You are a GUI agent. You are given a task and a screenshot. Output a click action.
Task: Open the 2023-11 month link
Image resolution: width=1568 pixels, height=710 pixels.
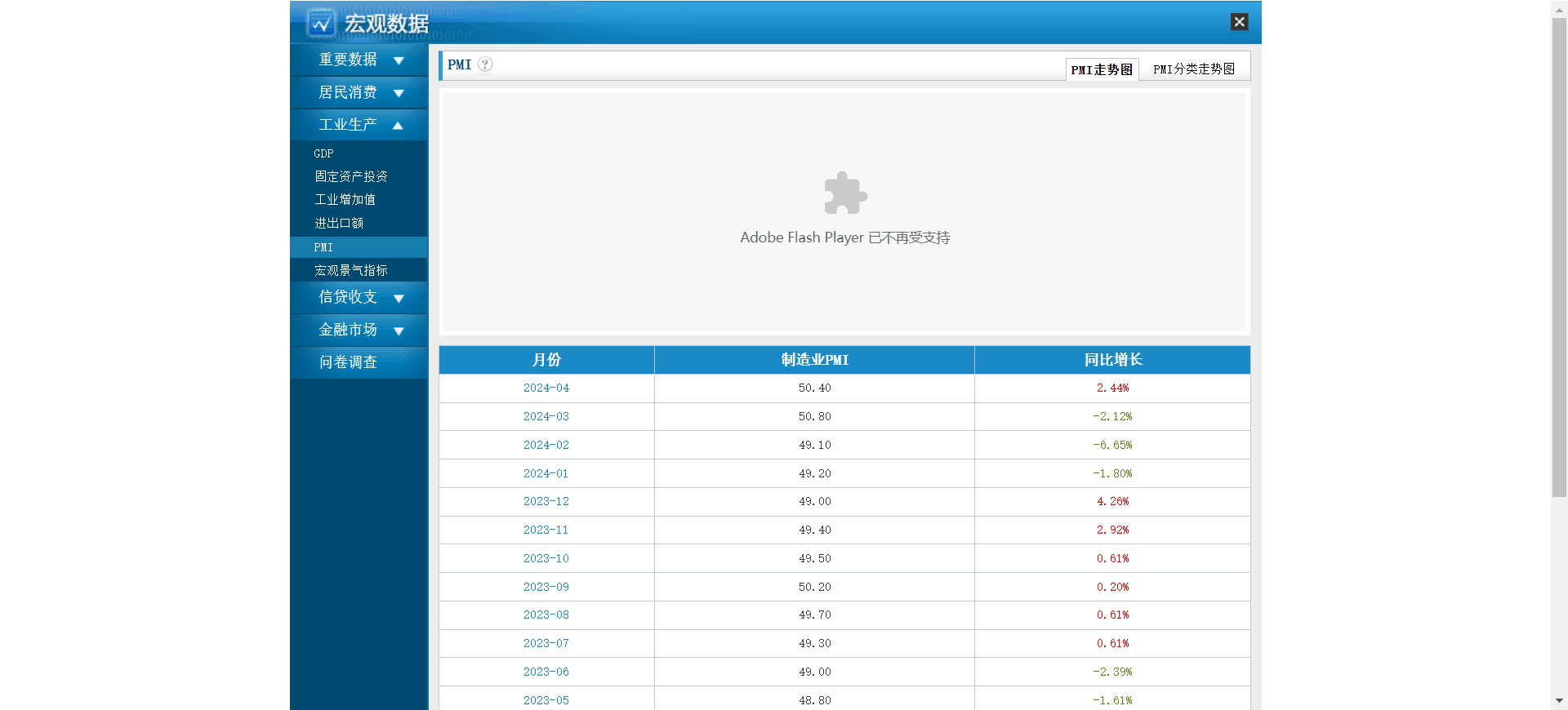tap(546, 530)
